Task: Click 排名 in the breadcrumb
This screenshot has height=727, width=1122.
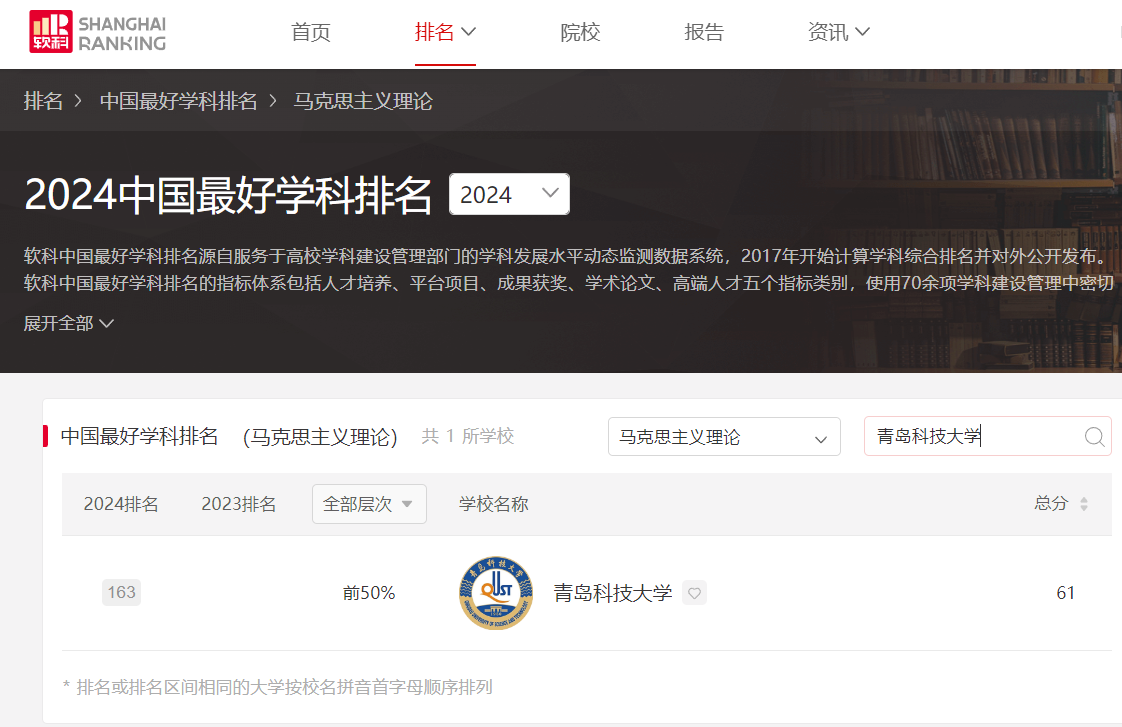Action: (43, 101)
